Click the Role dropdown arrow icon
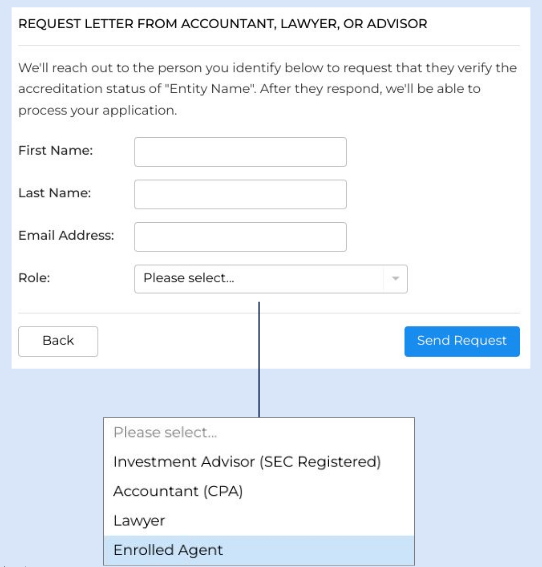542x567 pixels. click(x=396, y=278)
